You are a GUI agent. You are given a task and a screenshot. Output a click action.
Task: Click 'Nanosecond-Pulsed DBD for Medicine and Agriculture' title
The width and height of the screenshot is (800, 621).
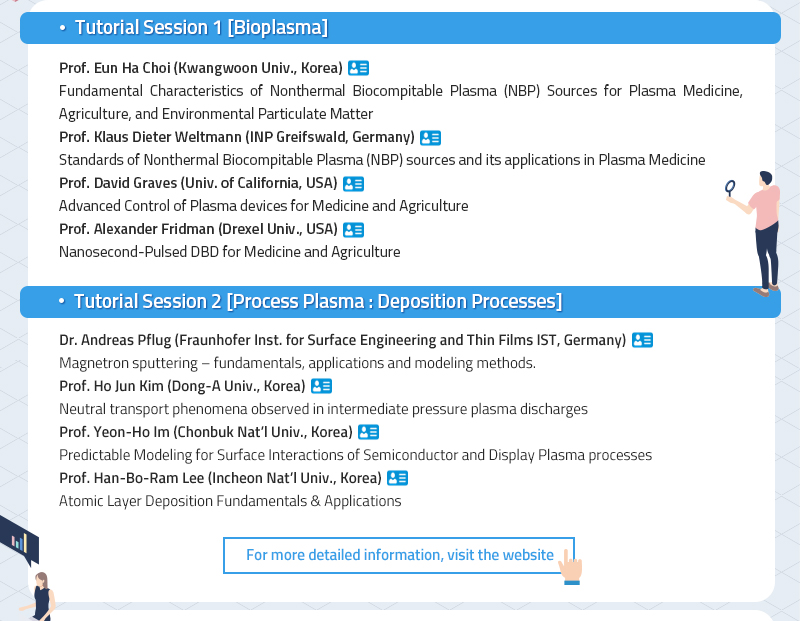pyautogui.click(x=230, y=252)
